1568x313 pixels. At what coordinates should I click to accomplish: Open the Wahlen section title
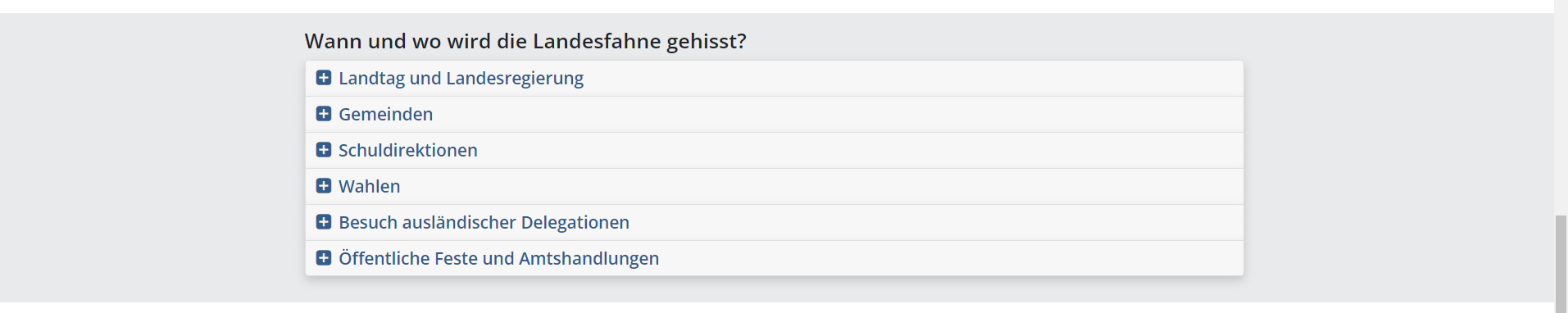pos(369,187)
